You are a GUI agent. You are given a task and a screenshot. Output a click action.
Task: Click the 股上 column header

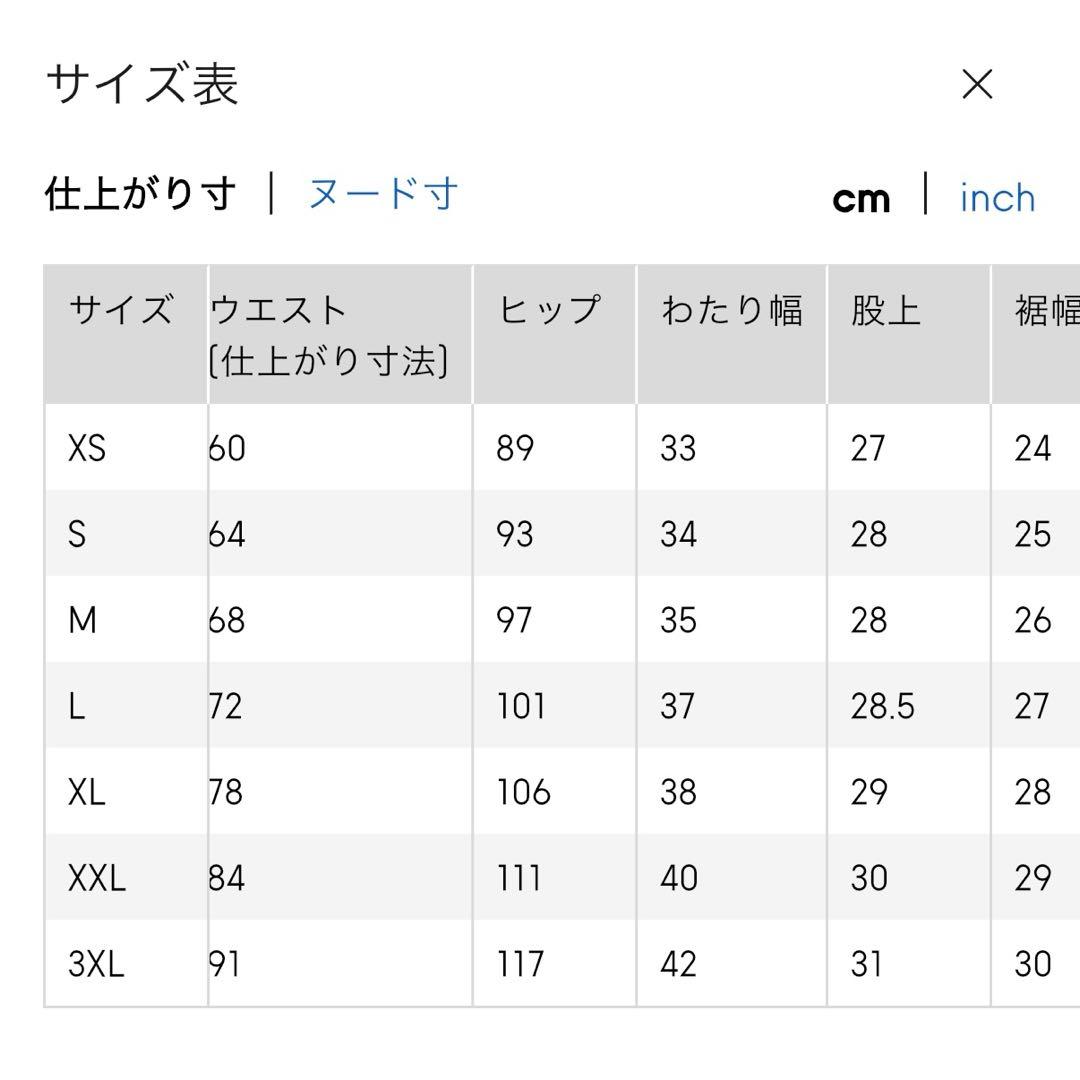(885, 310)
